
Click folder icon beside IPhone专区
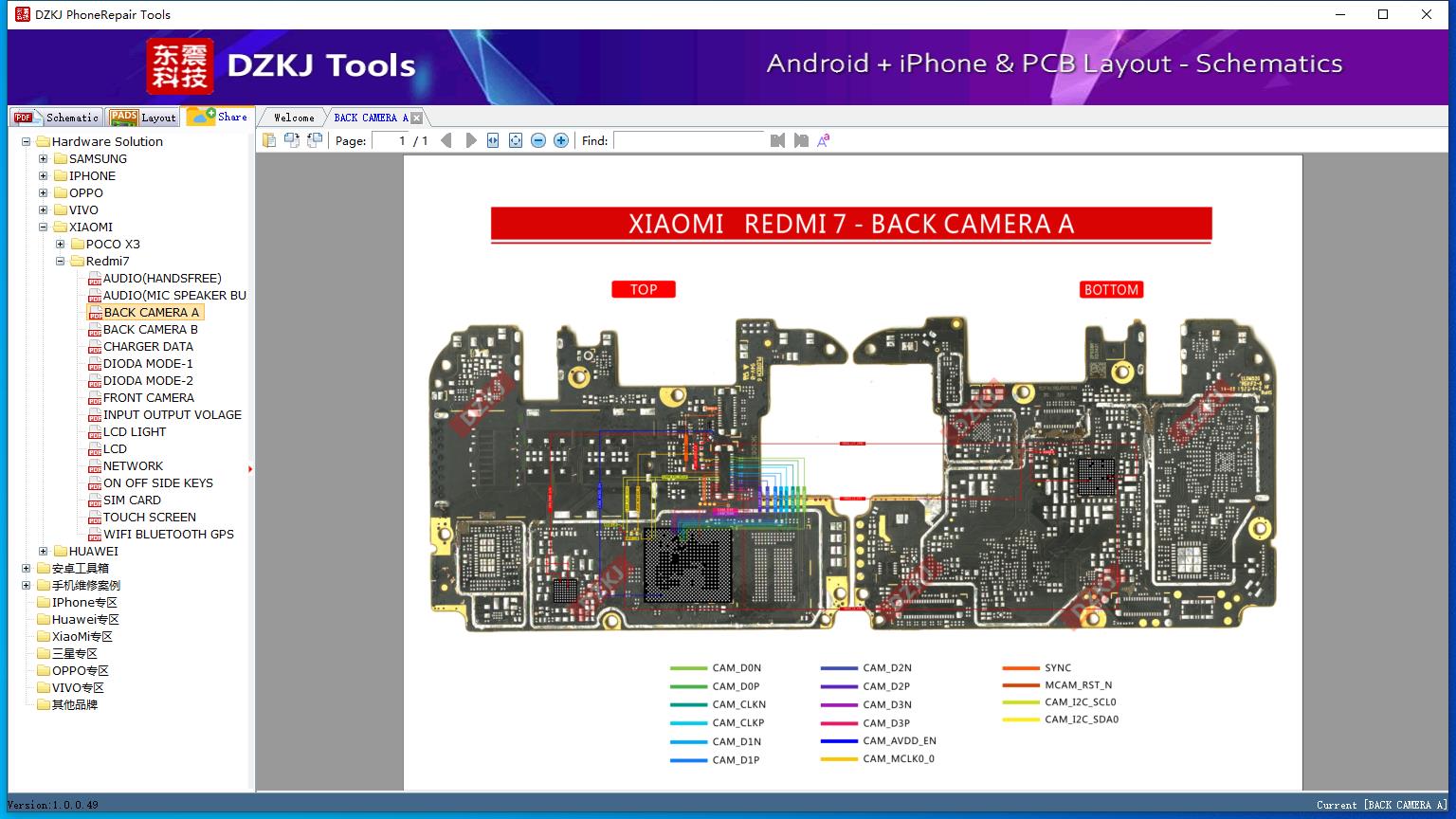coord(44,603)
